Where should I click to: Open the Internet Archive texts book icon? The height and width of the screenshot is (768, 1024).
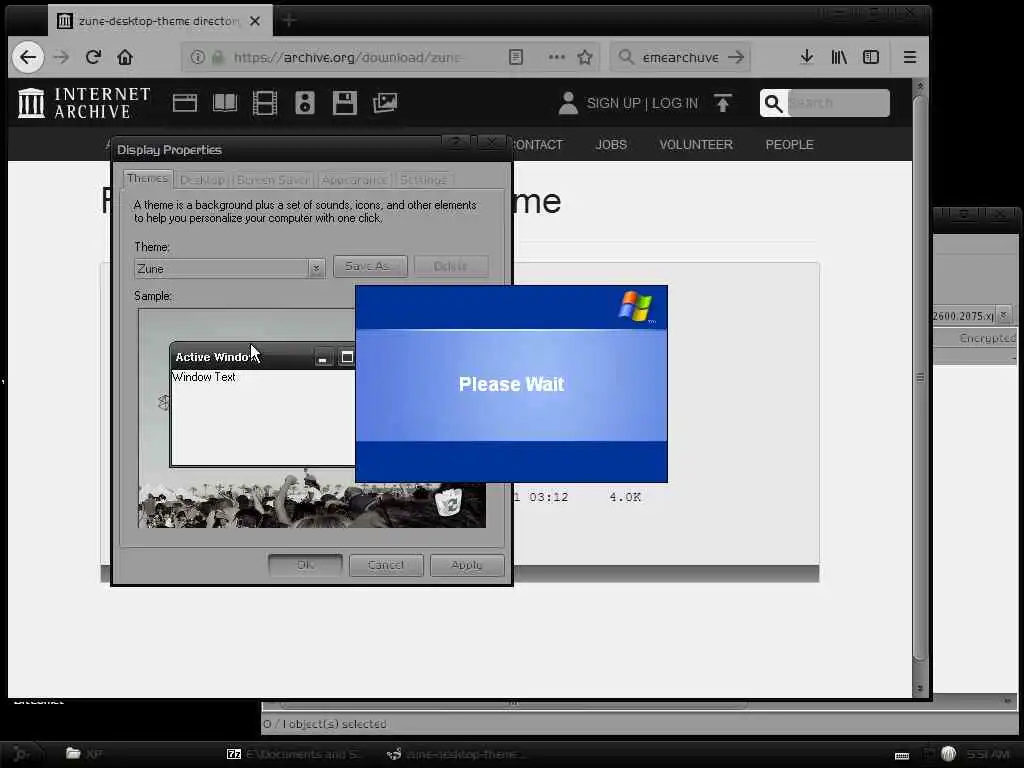[225, 103]
